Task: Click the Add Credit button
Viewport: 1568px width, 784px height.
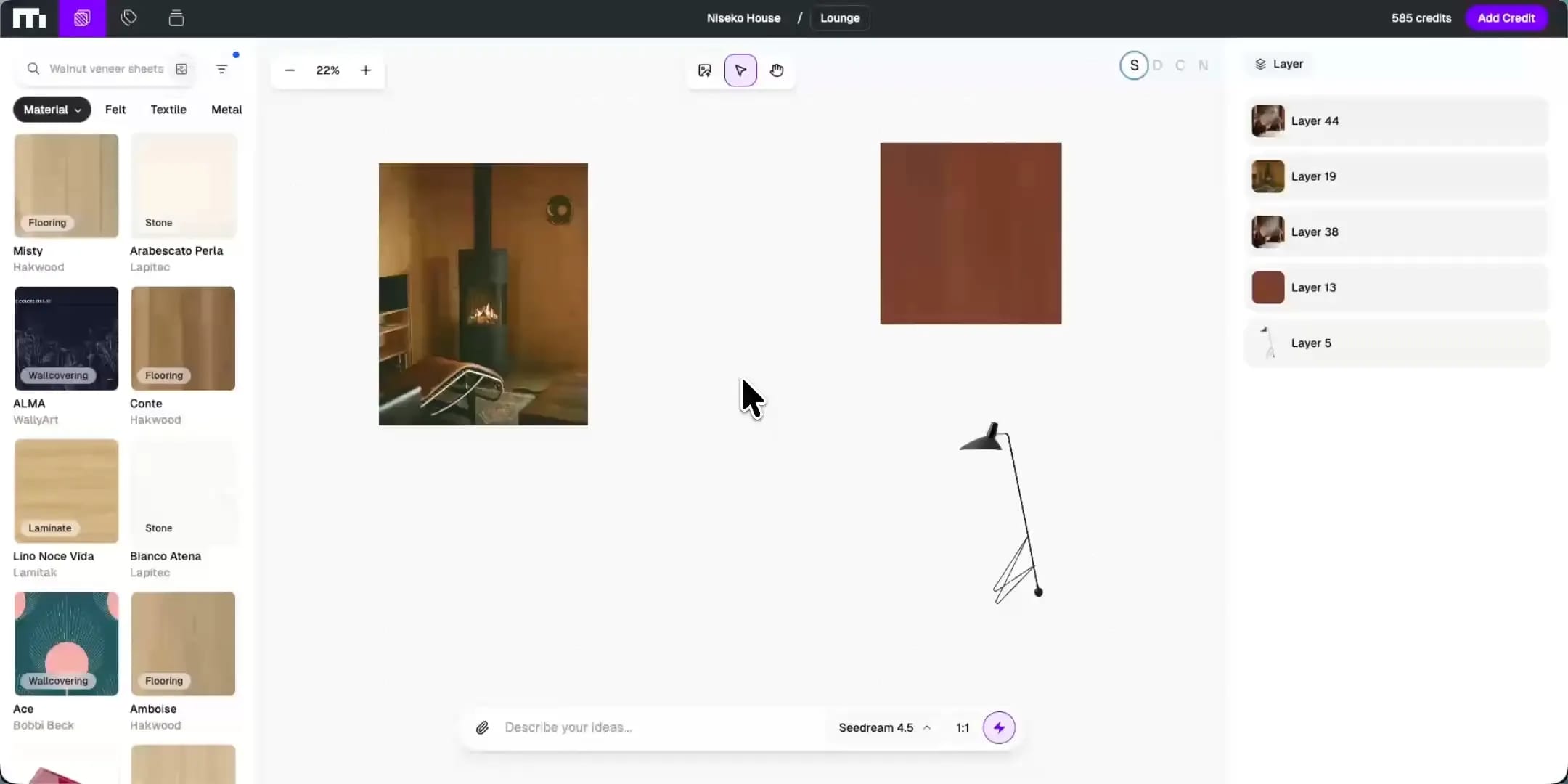Action: 1506,18
